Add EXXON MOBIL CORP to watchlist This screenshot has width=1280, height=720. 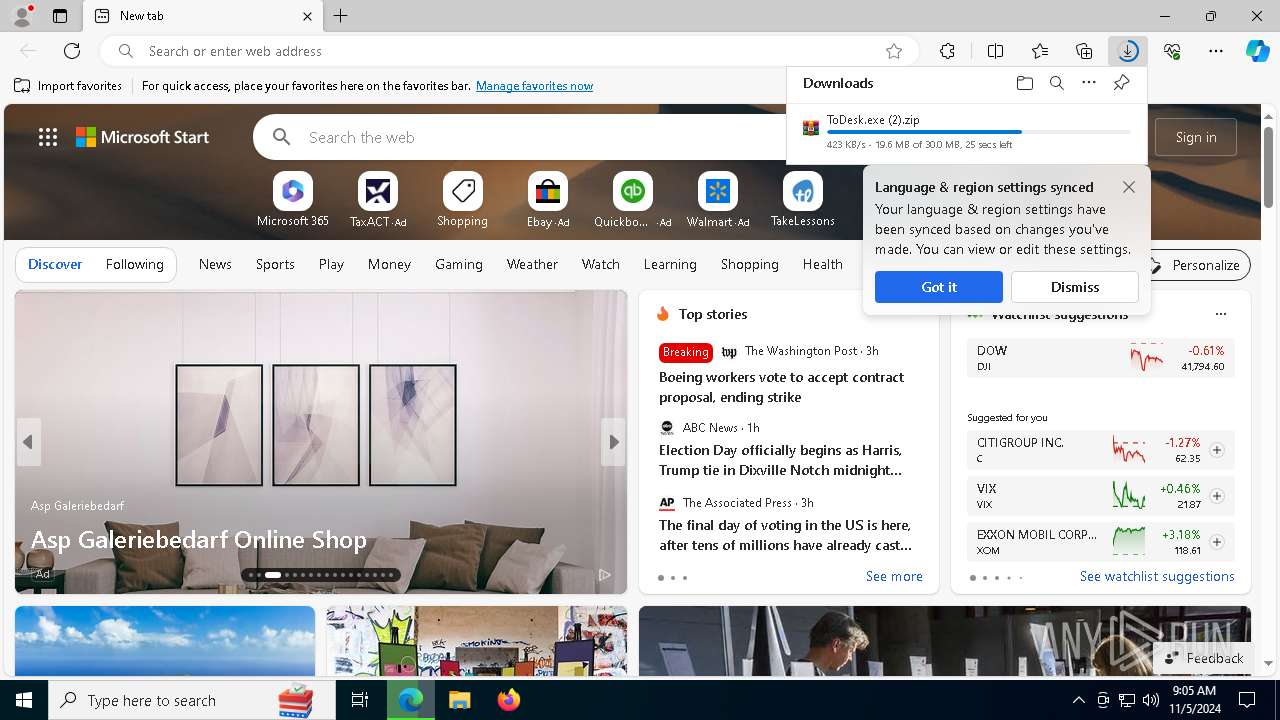tap(1217, 542)
